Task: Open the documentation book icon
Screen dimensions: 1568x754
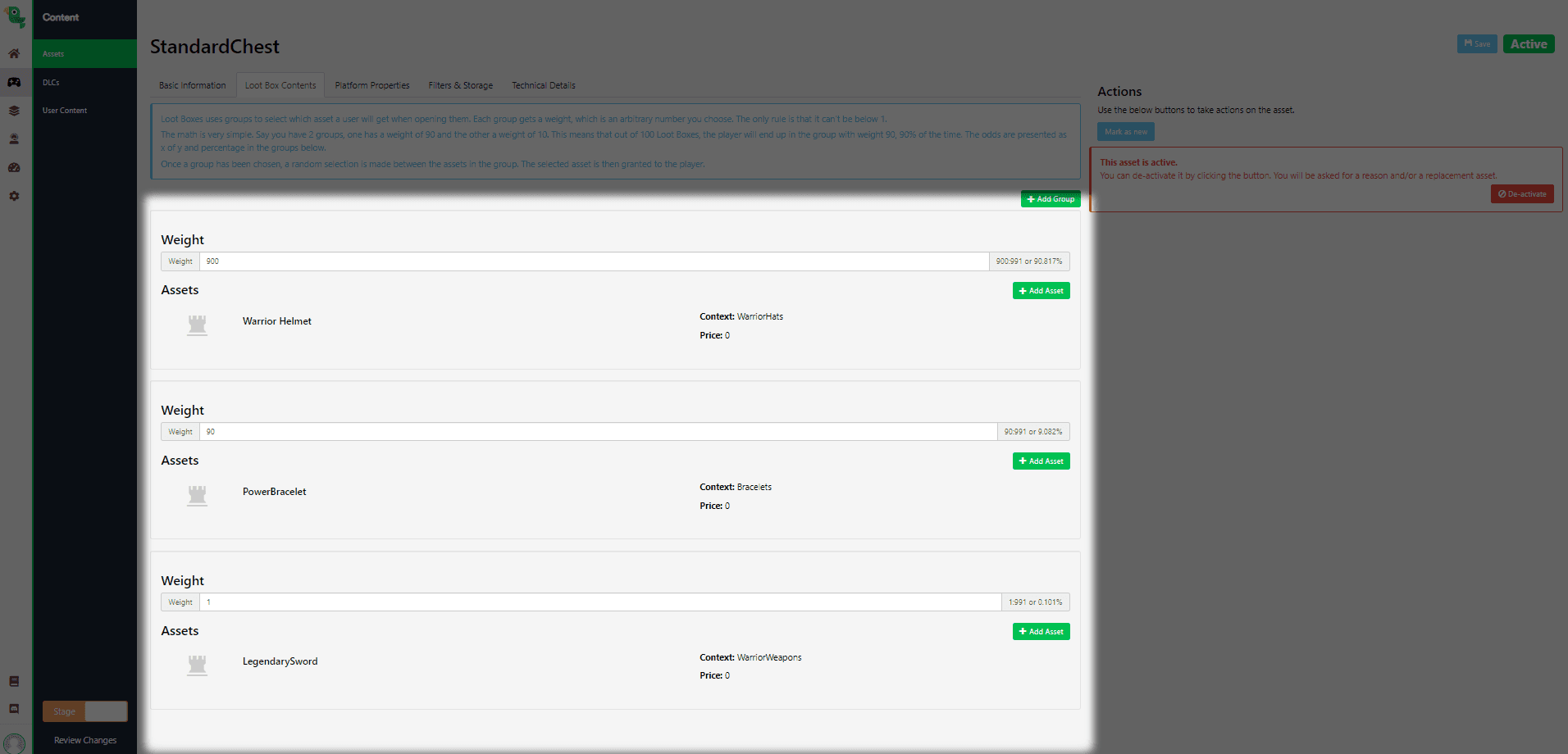Action: pyautogui.click(x=14, y=681)
